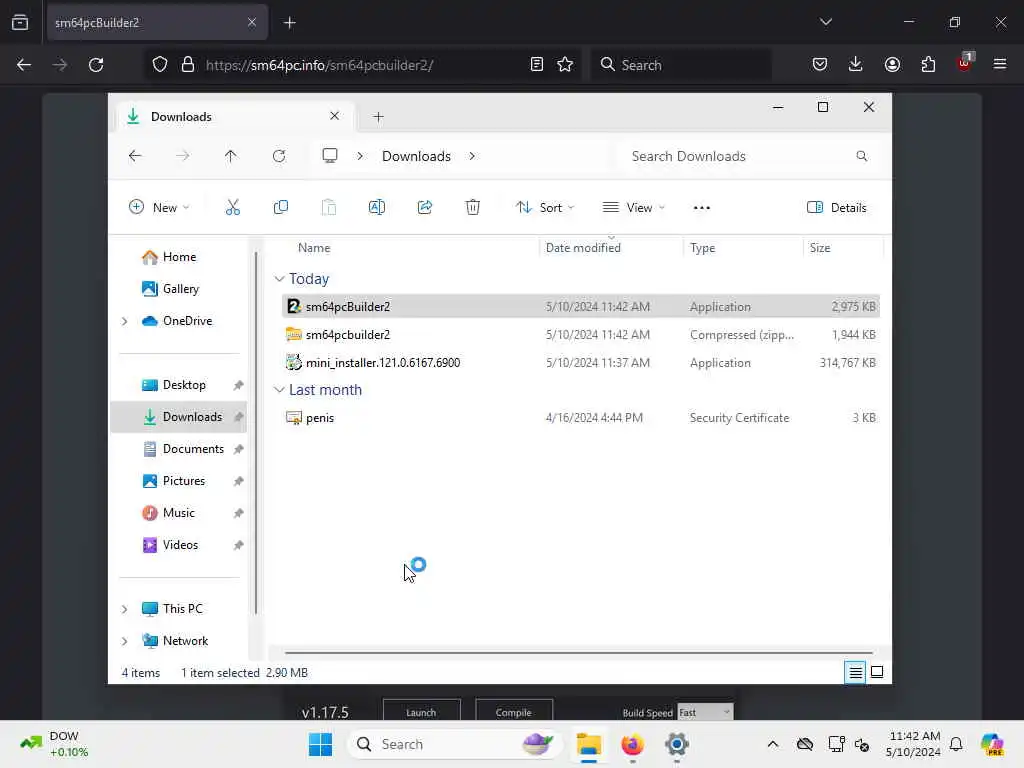Select the sm64pcBuilder2 Application file
This screenshot has height=768, width=1024.
point(581,306)
